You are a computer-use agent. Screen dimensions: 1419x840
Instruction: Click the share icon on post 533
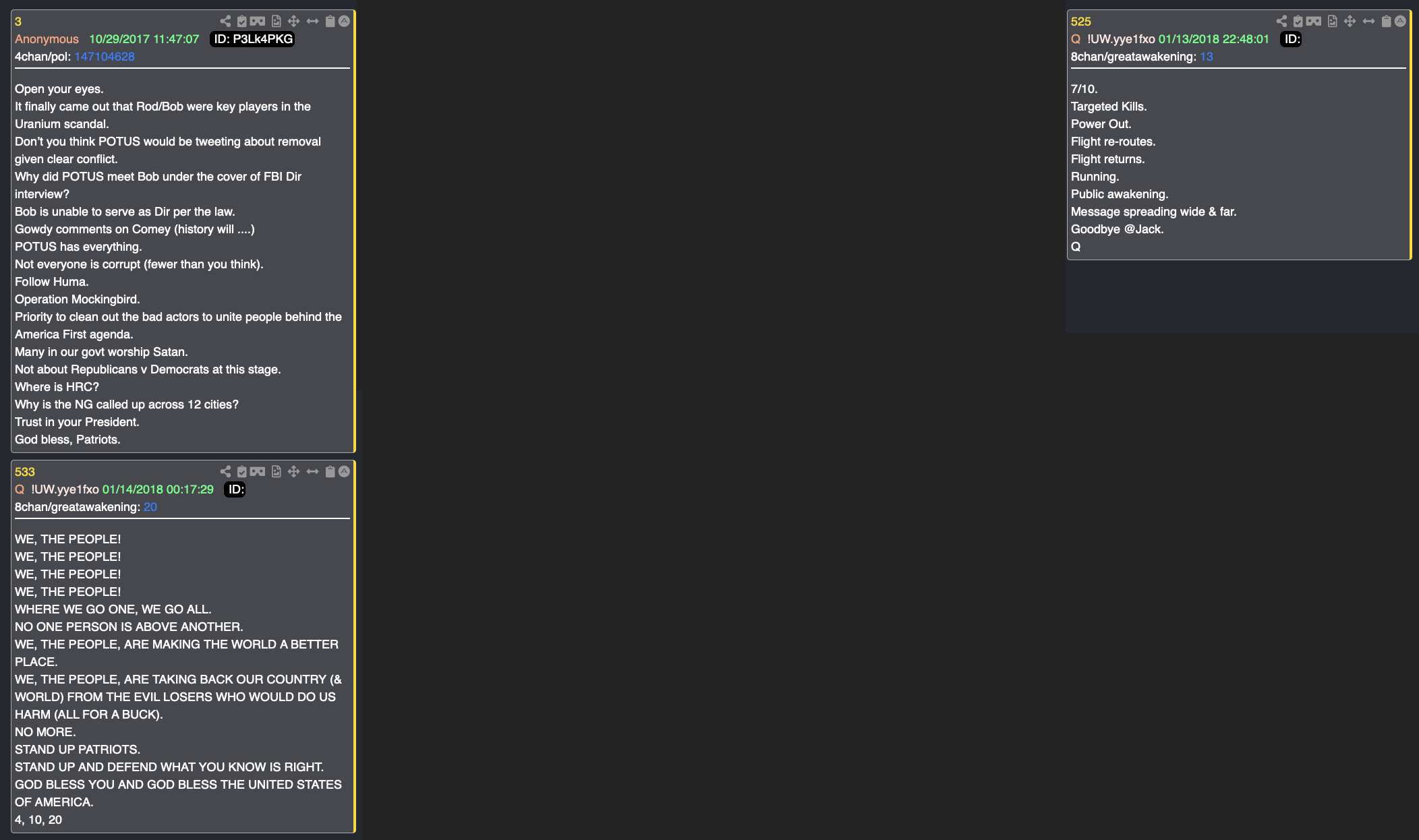coord(225,471)
